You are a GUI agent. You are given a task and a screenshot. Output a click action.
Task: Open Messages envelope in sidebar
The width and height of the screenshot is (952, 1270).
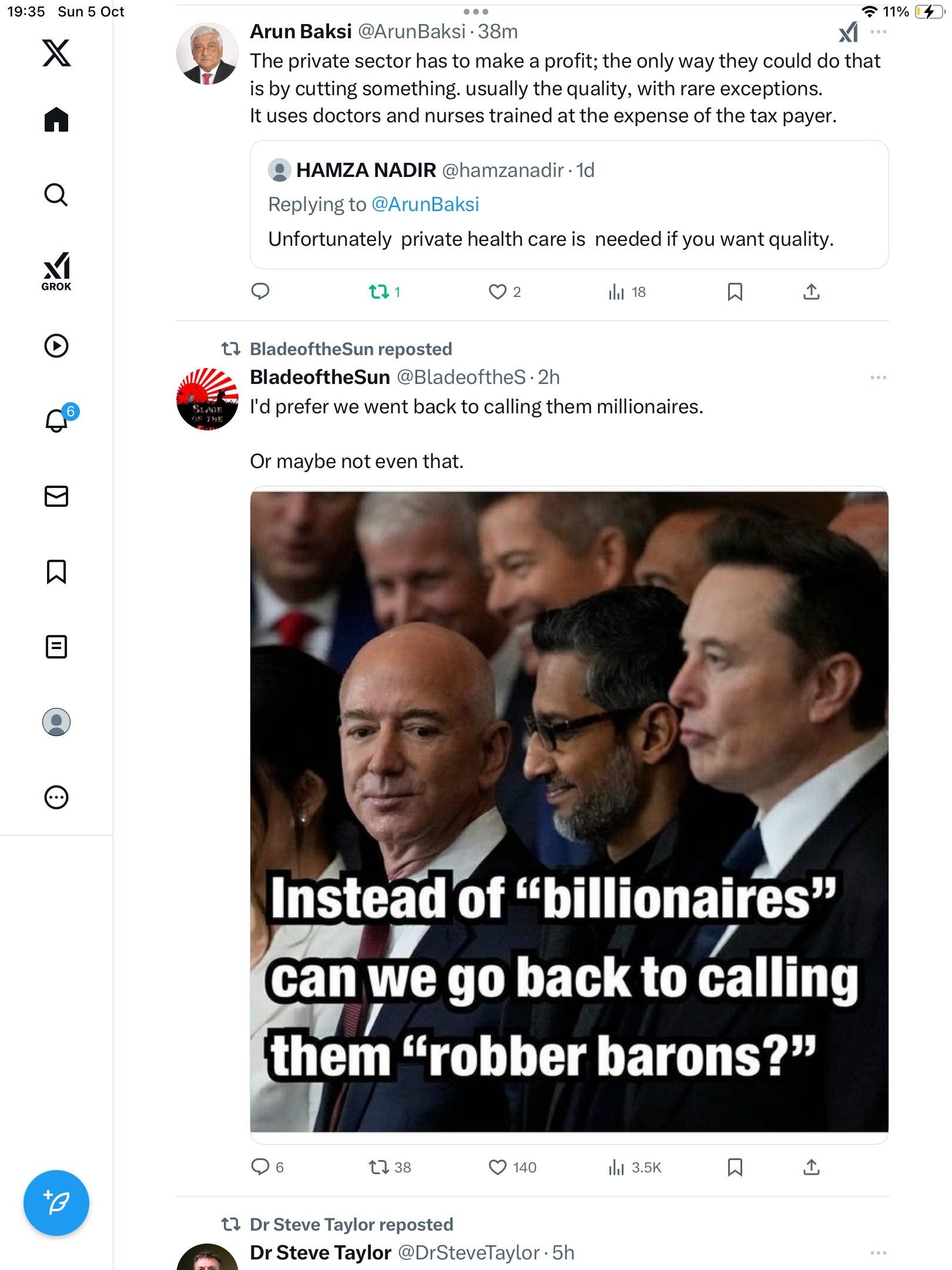pyautogui.click(x=56, y=496)
